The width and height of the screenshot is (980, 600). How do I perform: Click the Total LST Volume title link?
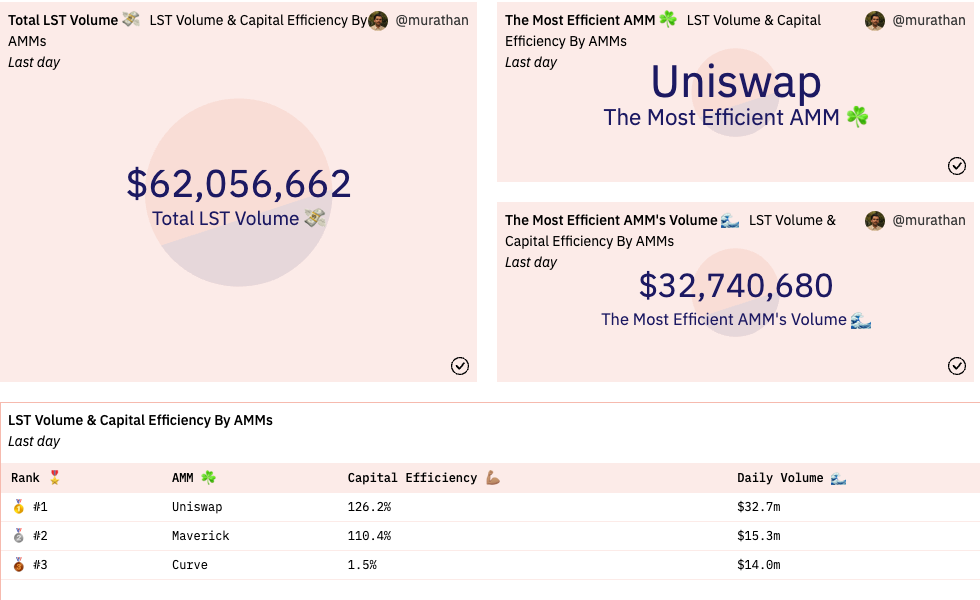(63, 20)
